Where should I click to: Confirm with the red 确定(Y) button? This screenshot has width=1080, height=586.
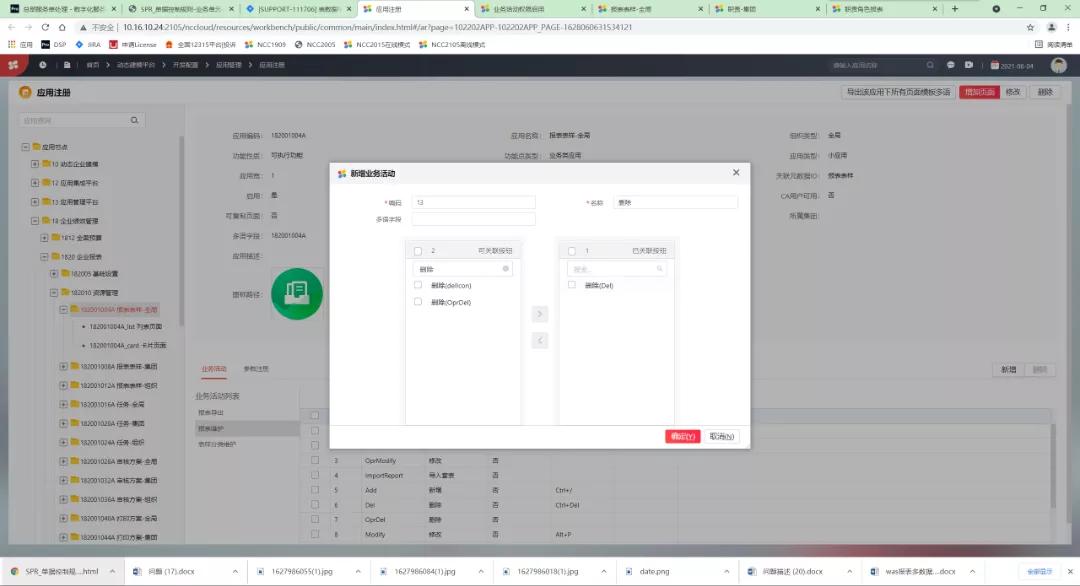pos(682,436)
